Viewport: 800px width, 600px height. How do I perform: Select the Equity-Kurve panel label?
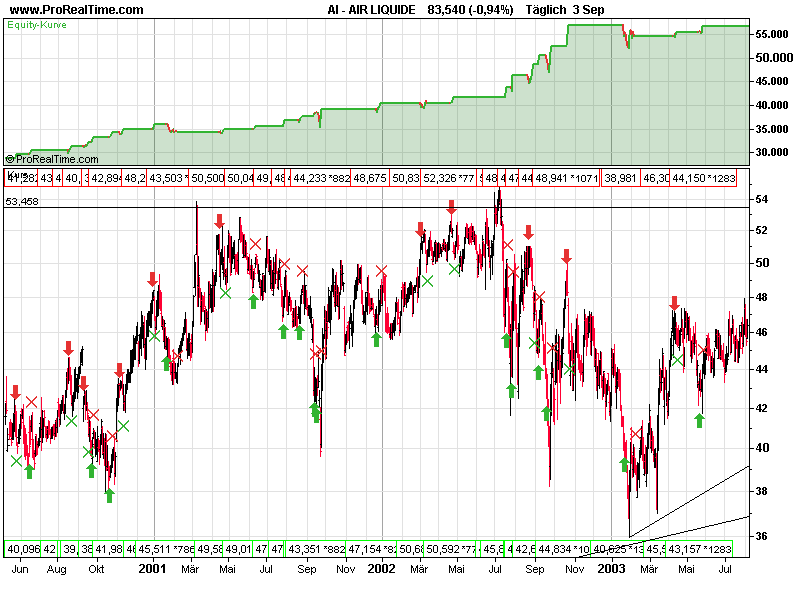click(36, 24)
